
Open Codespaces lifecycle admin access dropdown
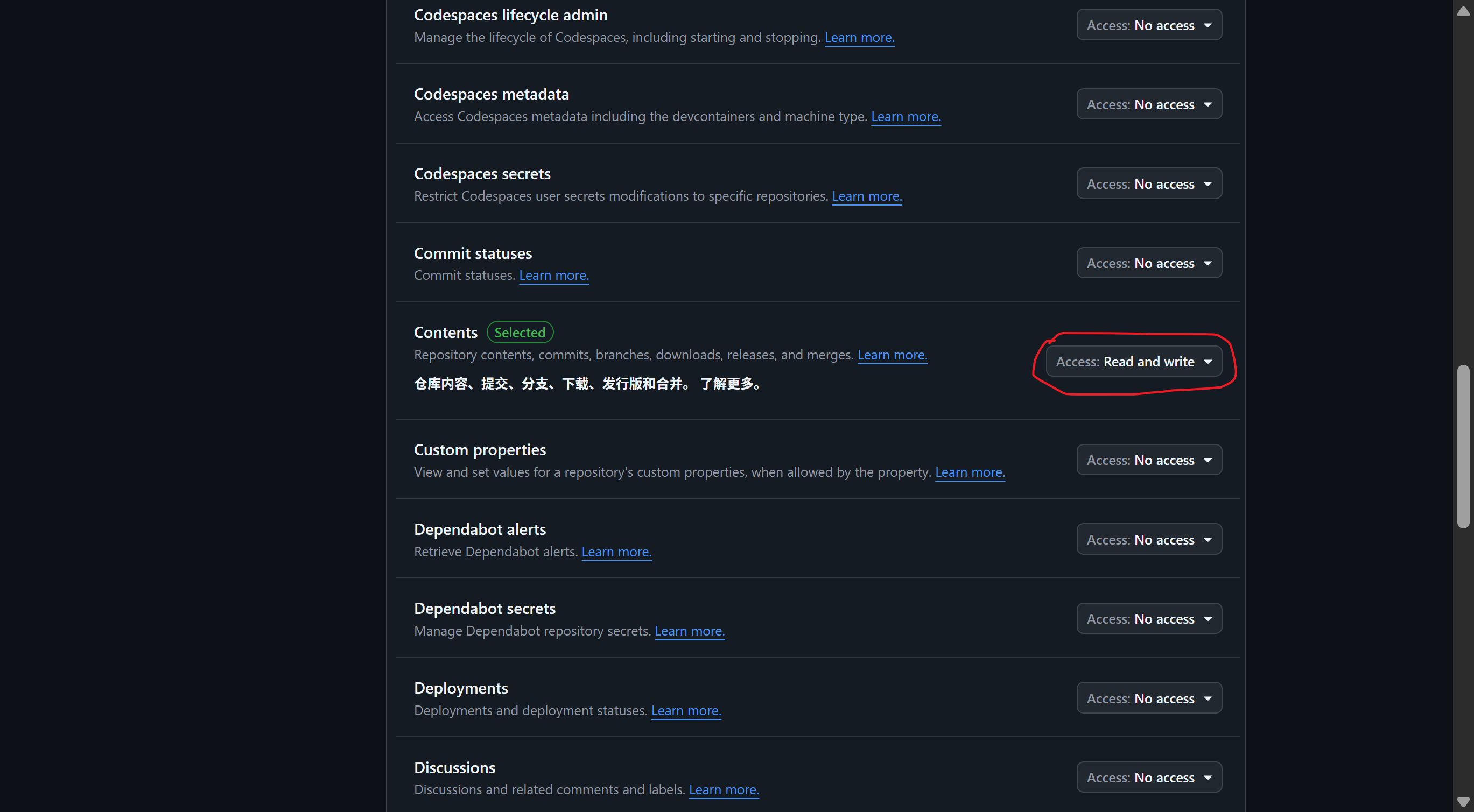click(1148, 25)
